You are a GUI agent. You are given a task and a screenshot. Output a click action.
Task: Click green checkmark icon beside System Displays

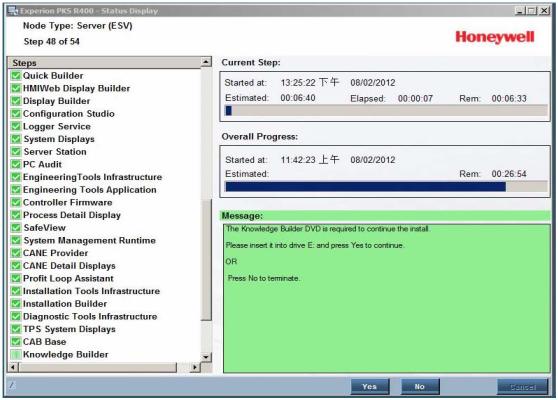[16, 139]
